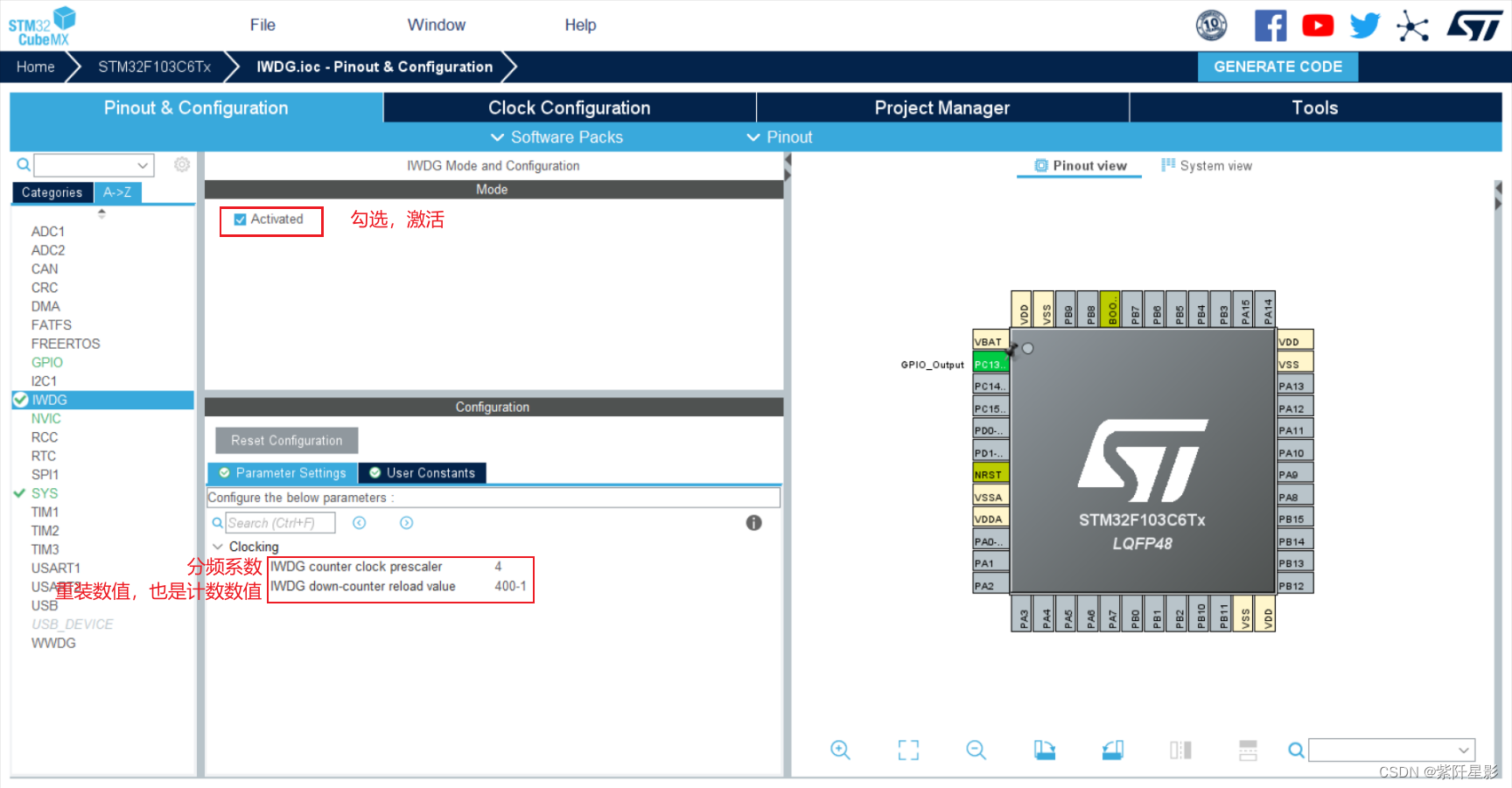Open the Parameter Settings tab
This screenshot has height=788, width=1512.
(x=283, y=473)
